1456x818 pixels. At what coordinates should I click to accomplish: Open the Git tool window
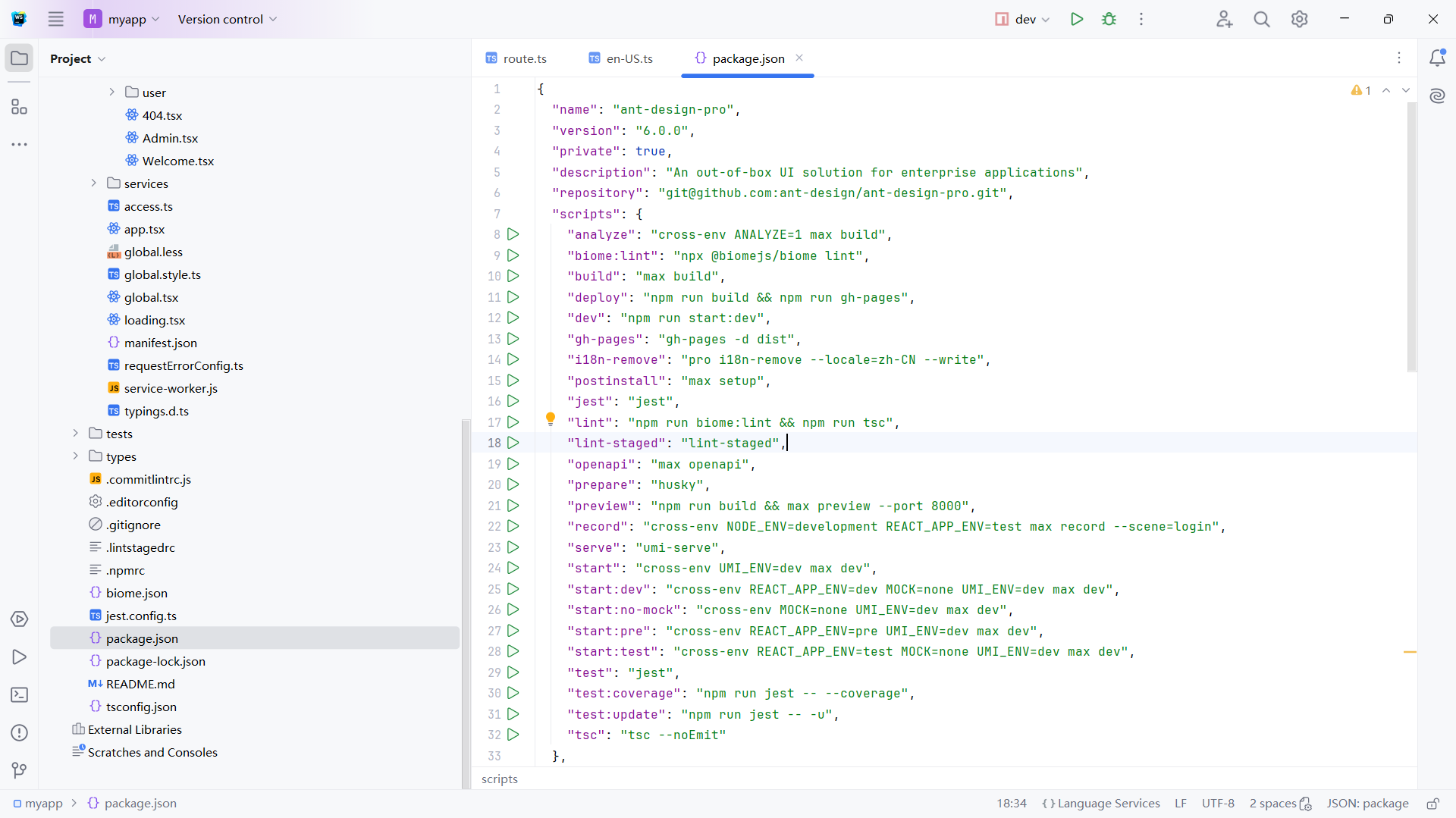(19, 771)
